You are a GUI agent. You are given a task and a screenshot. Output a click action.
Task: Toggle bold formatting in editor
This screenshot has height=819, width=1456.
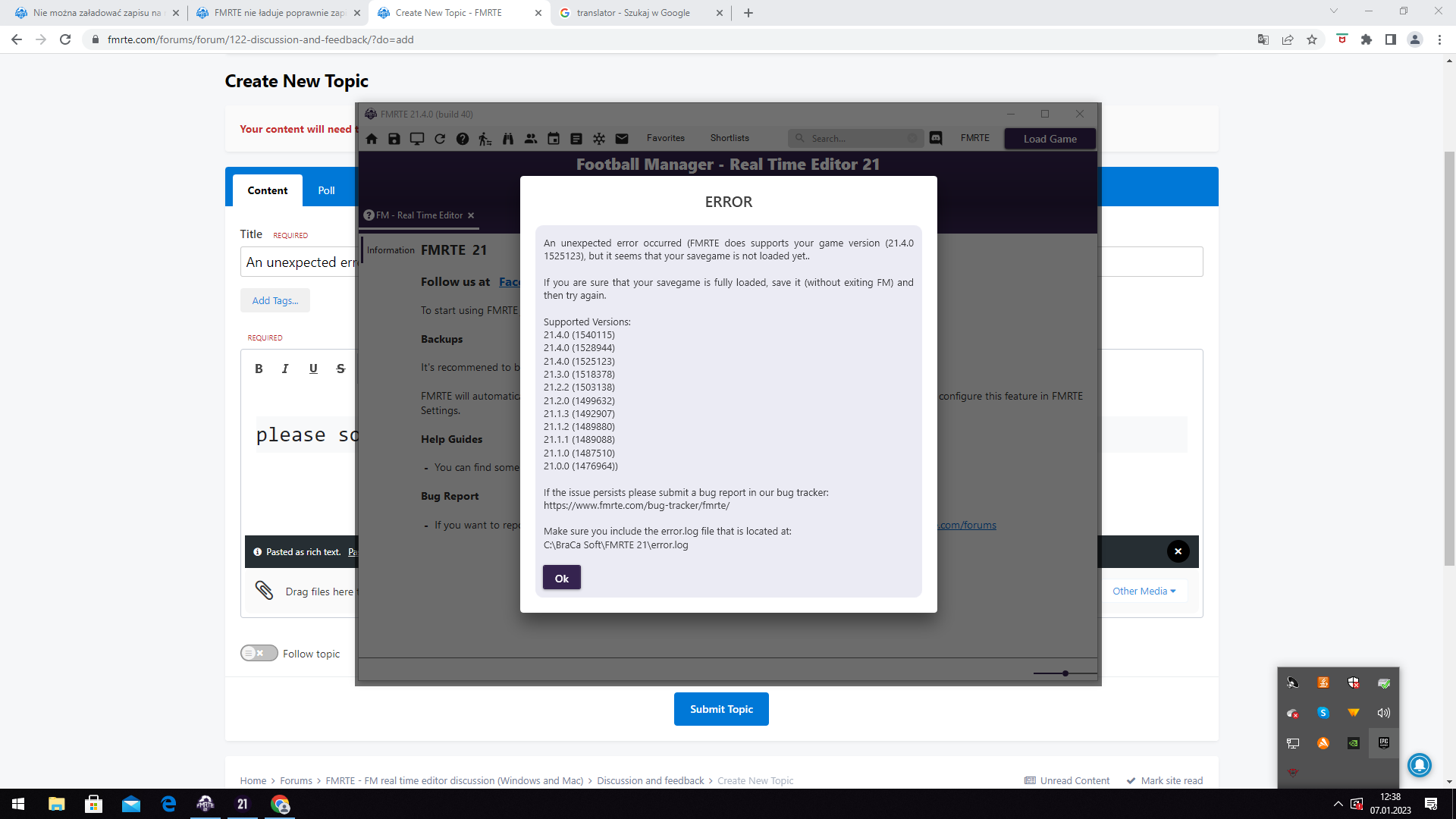259,369
